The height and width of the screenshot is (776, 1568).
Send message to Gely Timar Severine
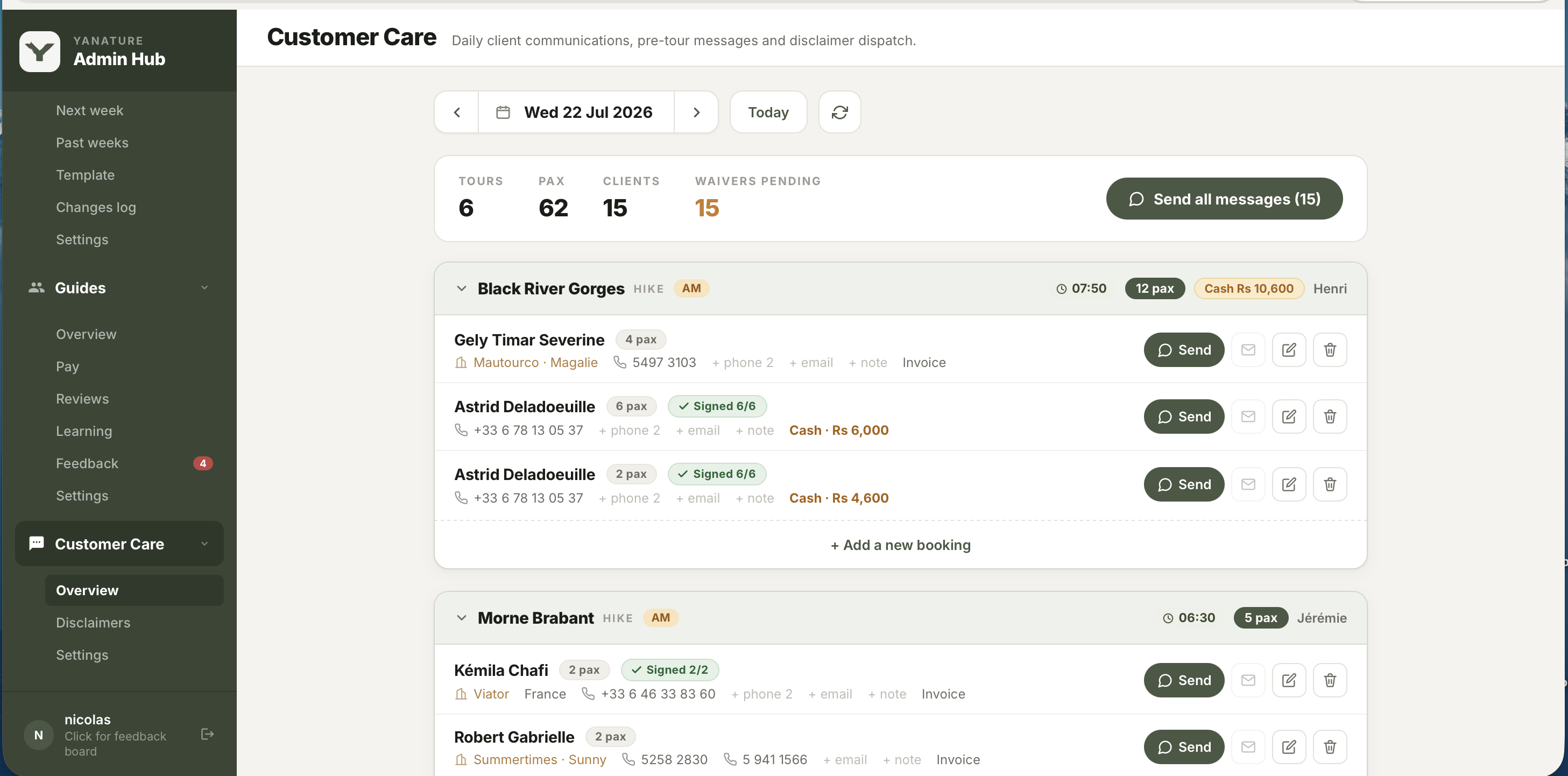tap(1183, 350)
